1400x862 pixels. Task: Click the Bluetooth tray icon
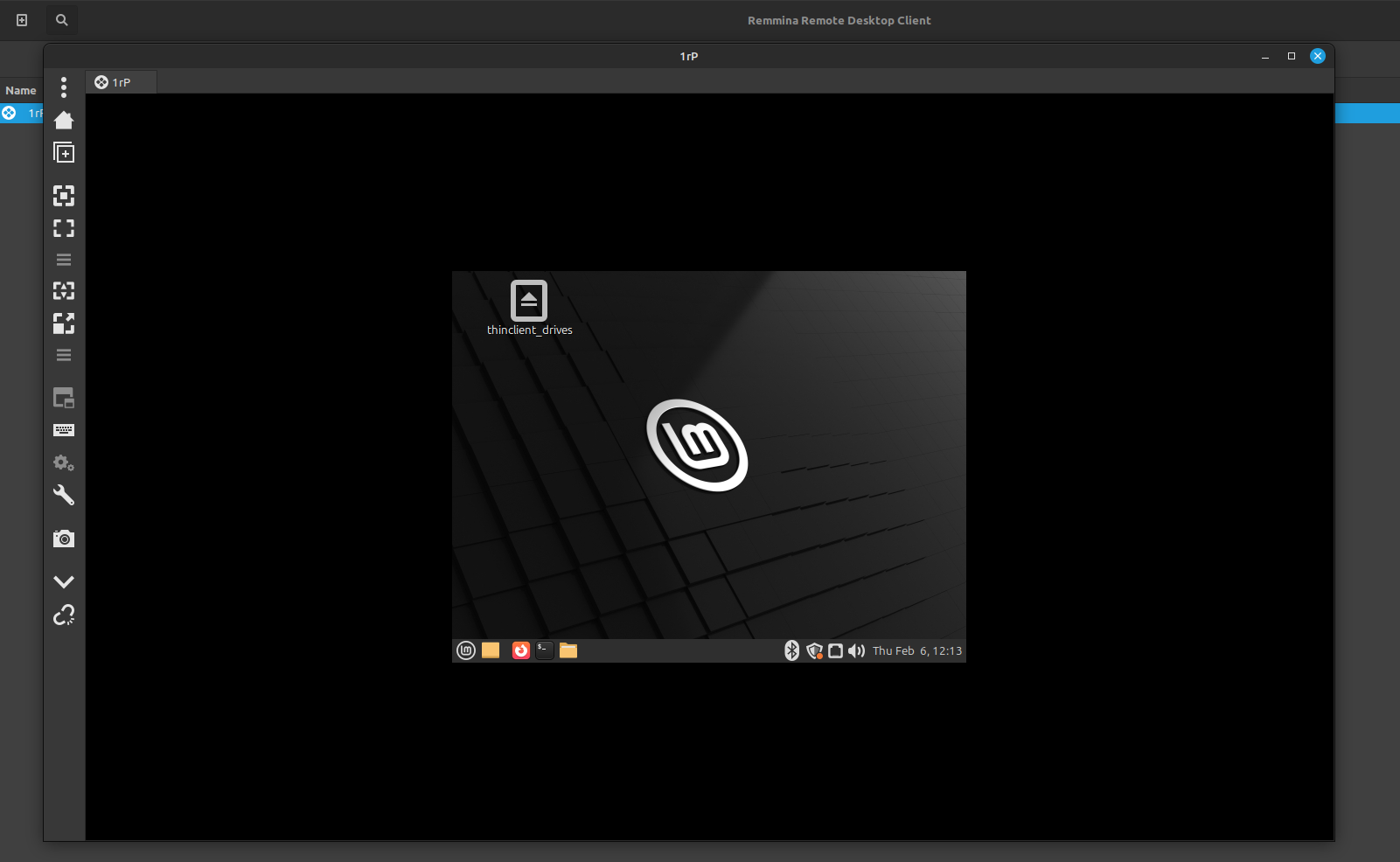point(791,650)
